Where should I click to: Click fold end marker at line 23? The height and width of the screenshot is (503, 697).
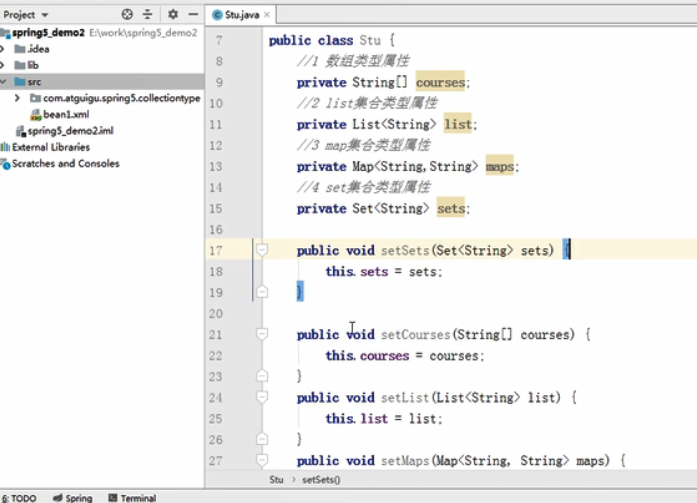pos(262,376)
